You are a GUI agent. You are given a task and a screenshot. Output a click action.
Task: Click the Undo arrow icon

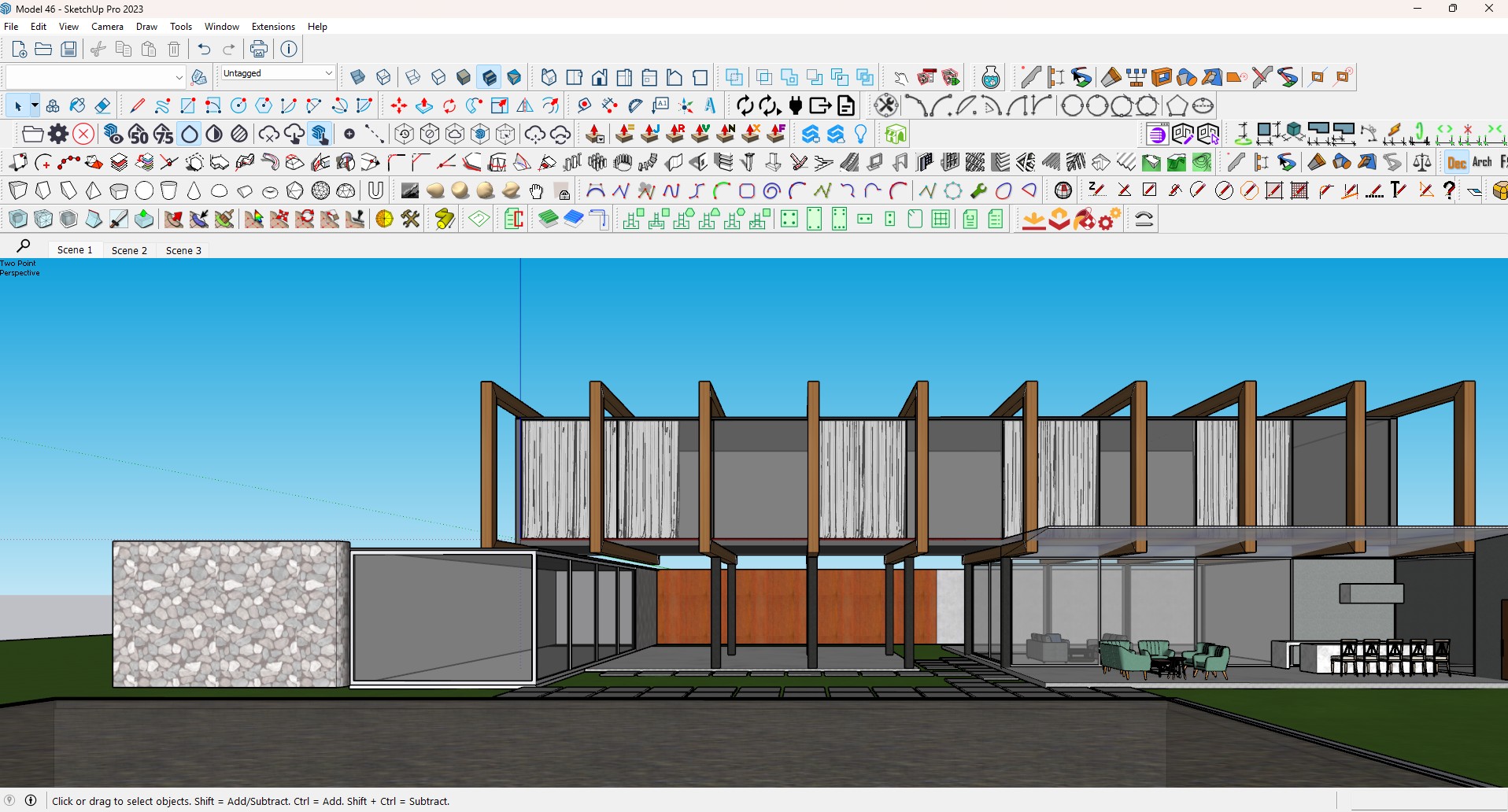pyautogui.click(x=205, y=49)
